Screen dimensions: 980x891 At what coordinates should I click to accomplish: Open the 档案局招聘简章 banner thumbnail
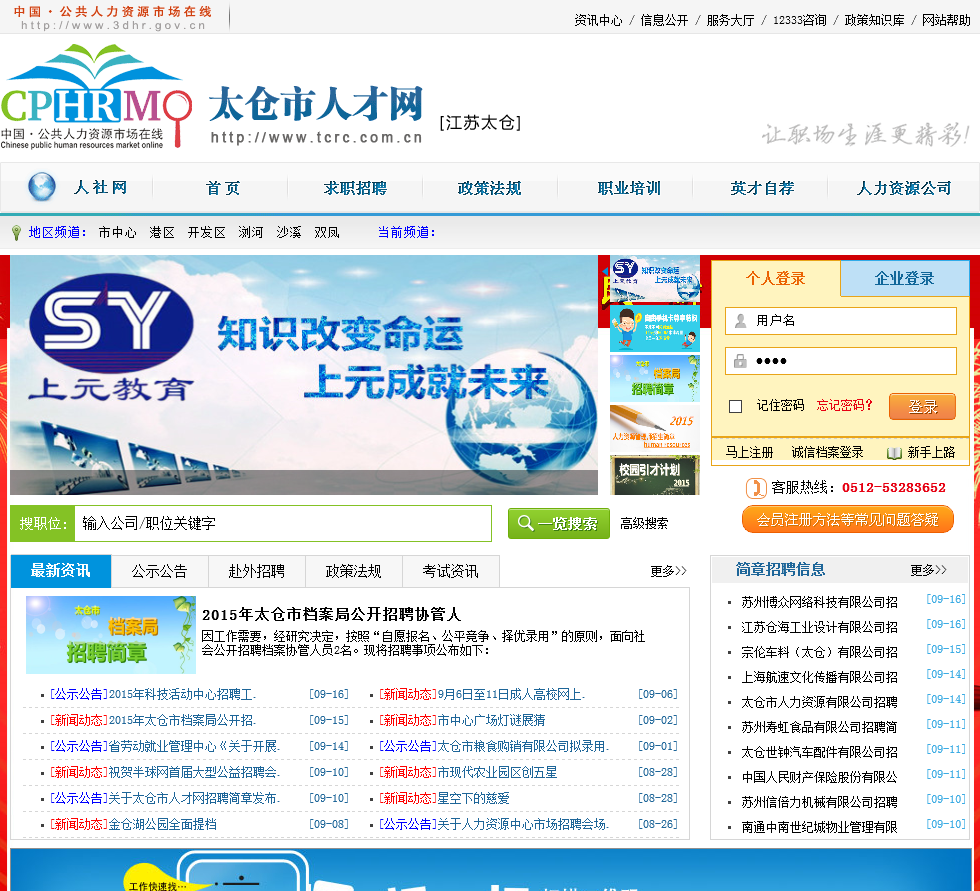pos(654,379)
